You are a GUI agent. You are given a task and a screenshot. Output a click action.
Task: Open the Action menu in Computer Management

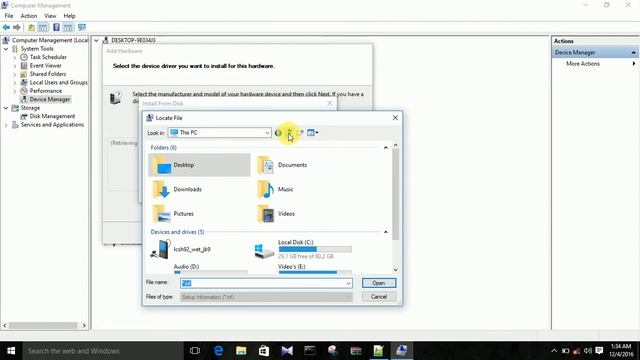click(x=29, y=16)
